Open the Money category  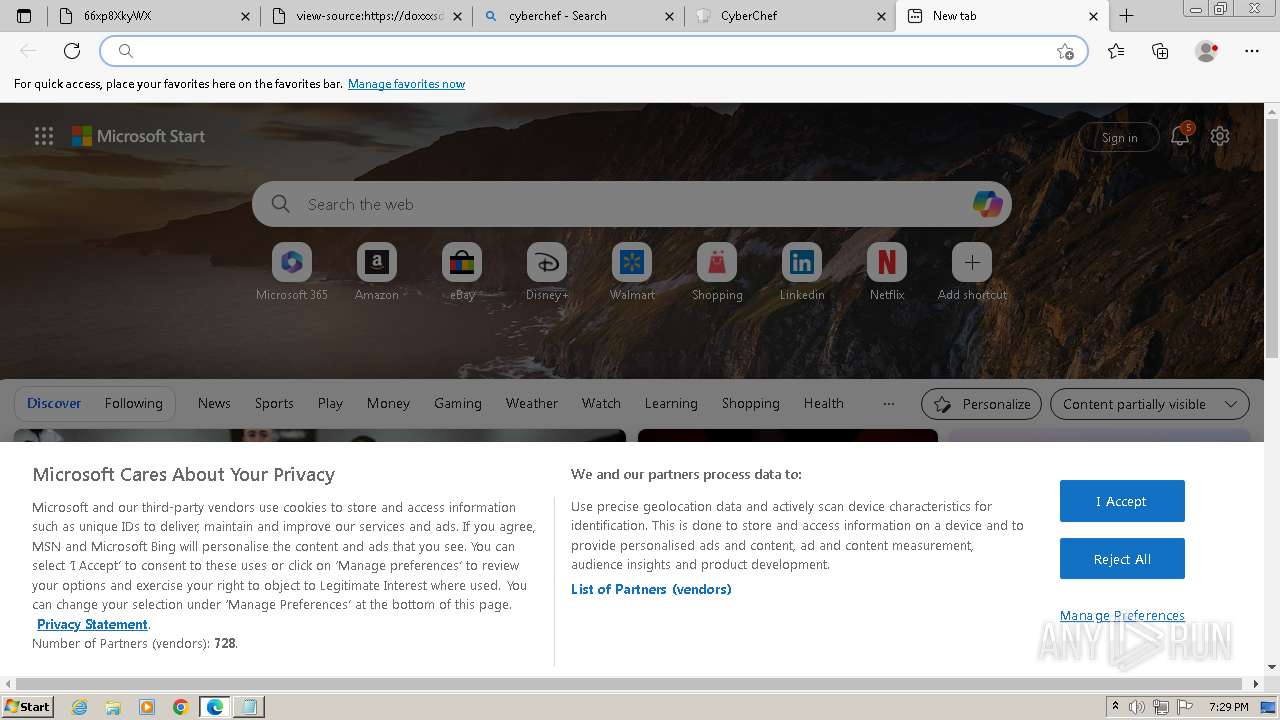(x=388, y=403)
